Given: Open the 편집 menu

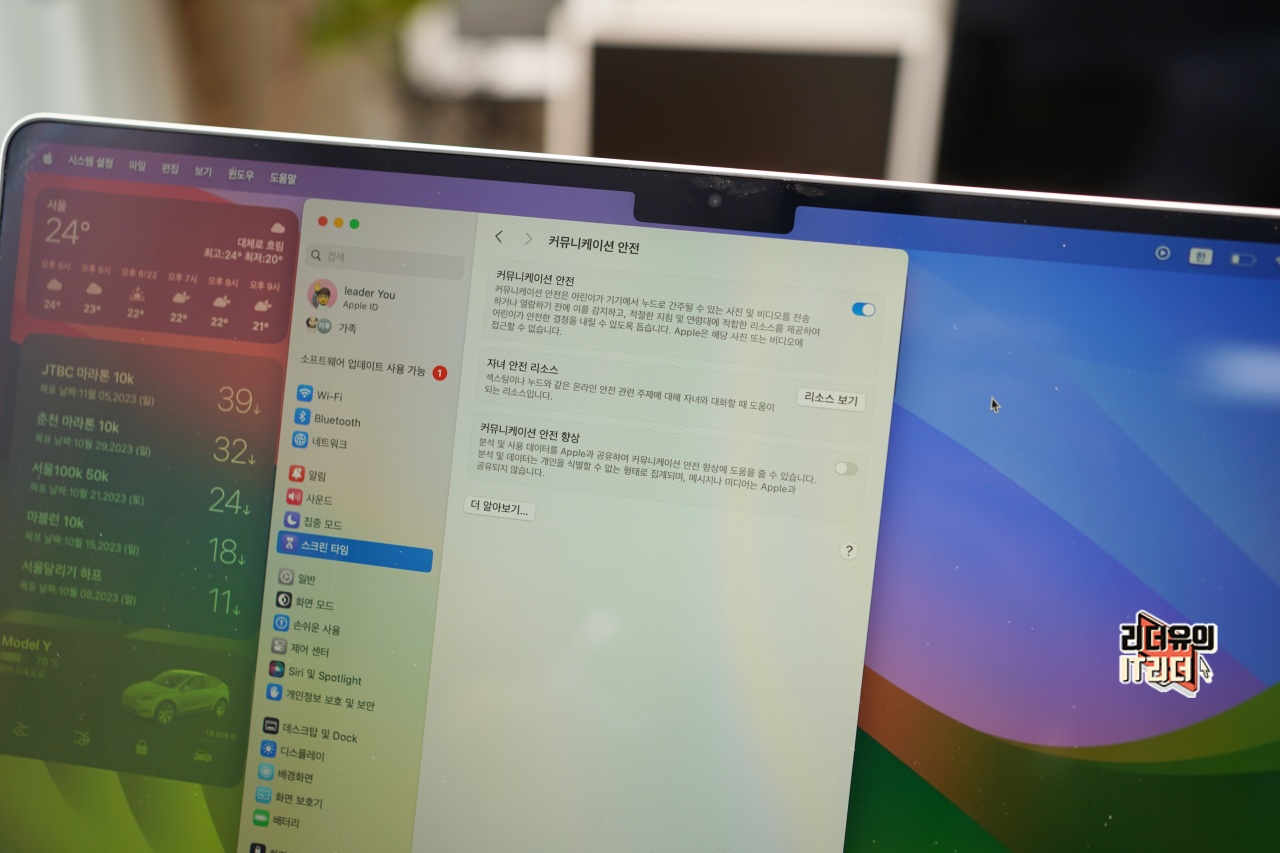Looking at the screenshot, I should pos(170,169).
